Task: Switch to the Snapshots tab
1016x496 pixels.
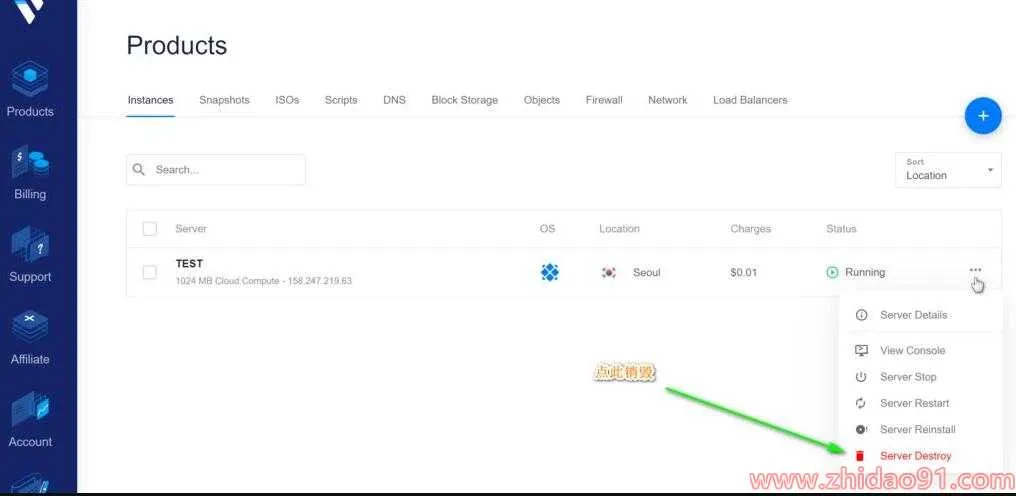Action: coord(224,100)
